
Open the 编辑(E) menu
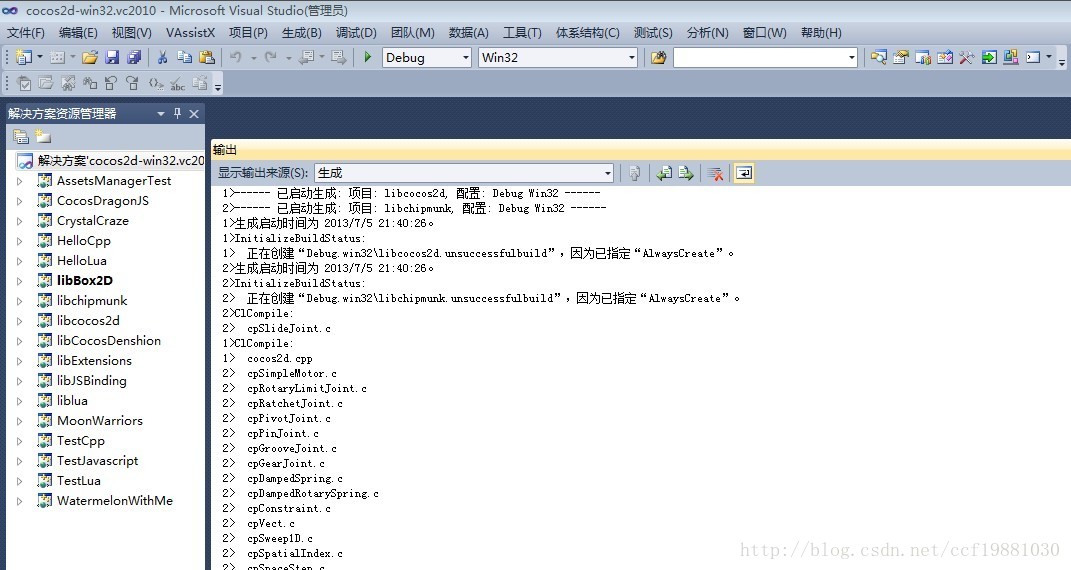tap(78, 33)
